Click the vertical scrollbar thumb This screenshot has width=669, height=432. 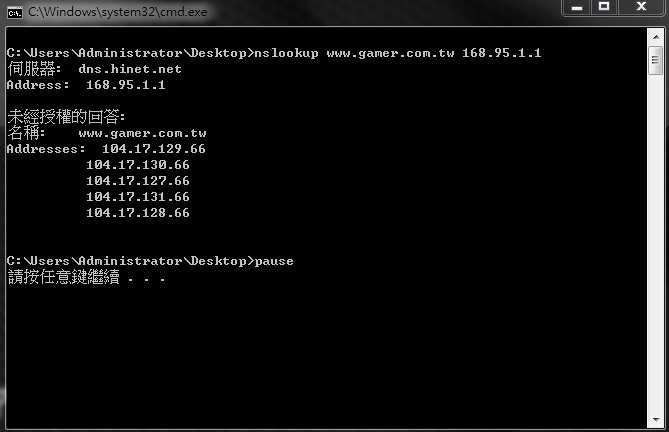coord(656,61)
